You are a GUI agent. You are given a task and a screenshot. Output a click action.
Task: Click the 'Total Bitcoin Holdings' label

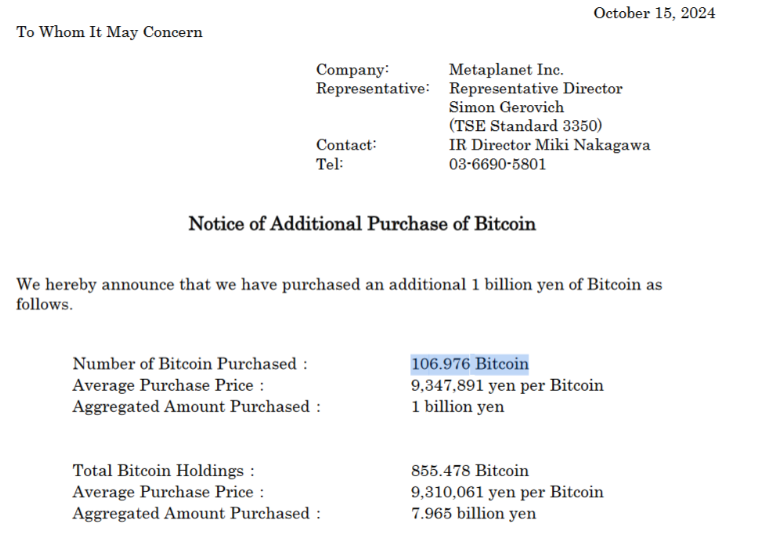point(163,470)
